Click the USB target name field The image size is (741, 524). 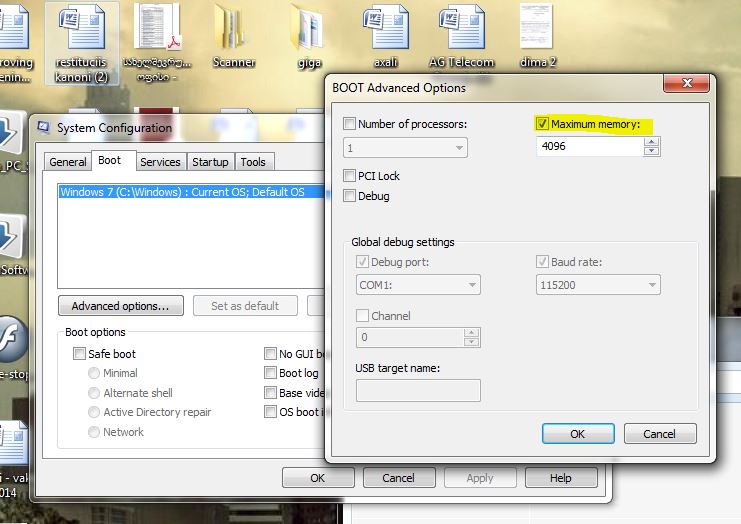(x=418, y=390)
